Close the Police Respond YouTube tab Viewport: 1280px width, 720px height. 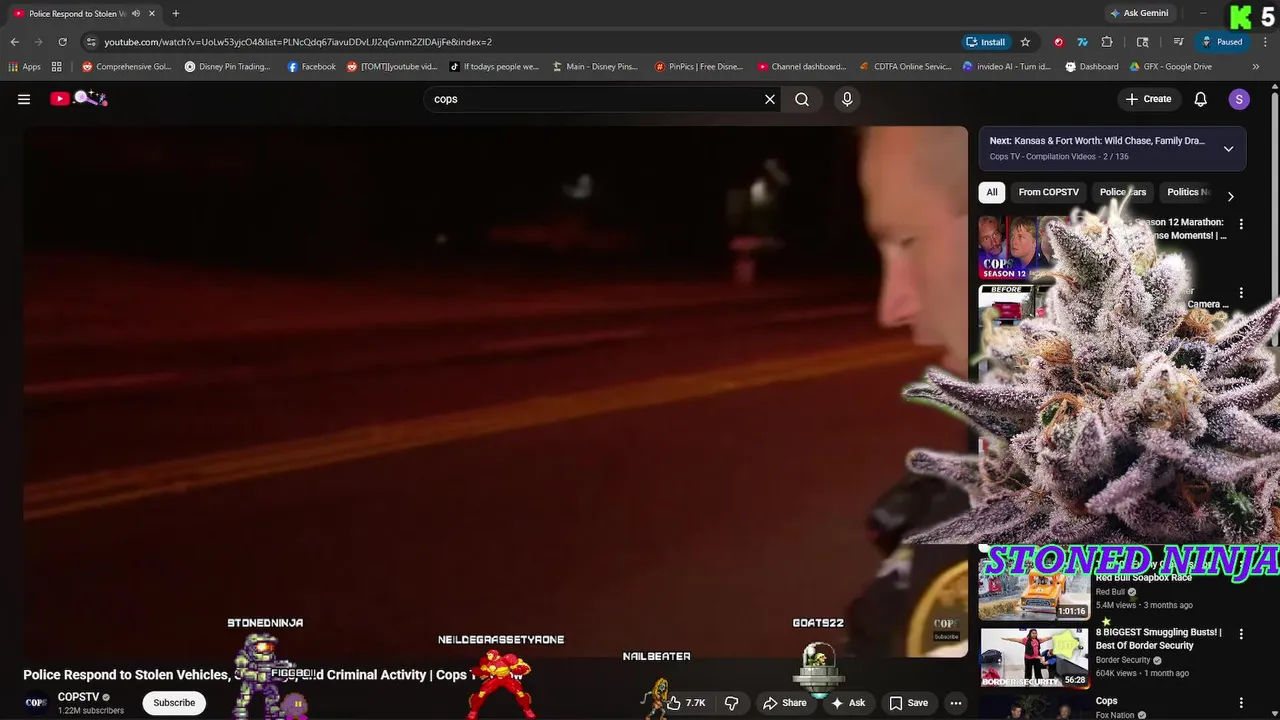tap(152, 14)
